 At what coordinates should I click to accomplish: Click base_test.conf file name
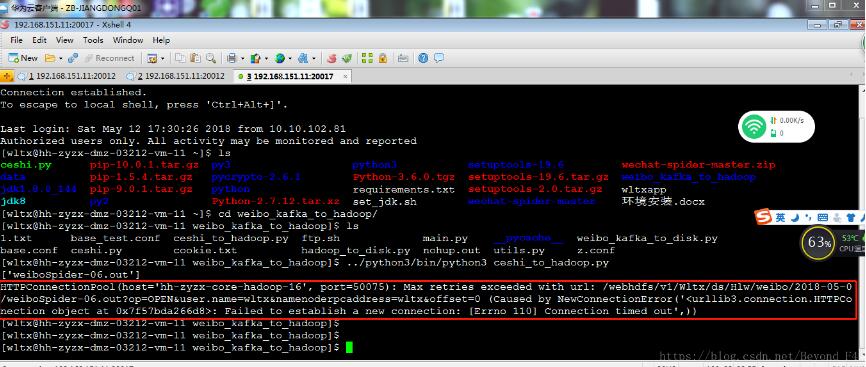pyautogui.click(x=115, y=239)
